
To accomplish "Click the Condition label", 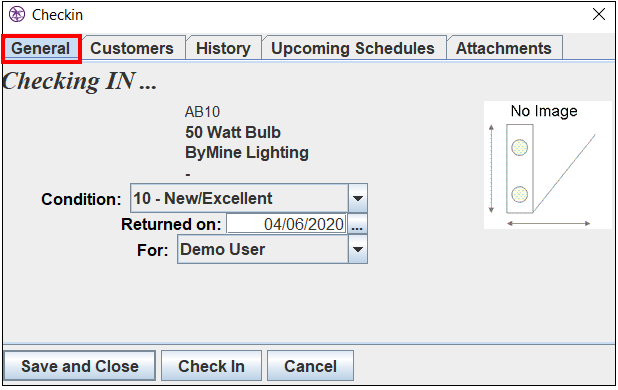I will click(81, 199).
